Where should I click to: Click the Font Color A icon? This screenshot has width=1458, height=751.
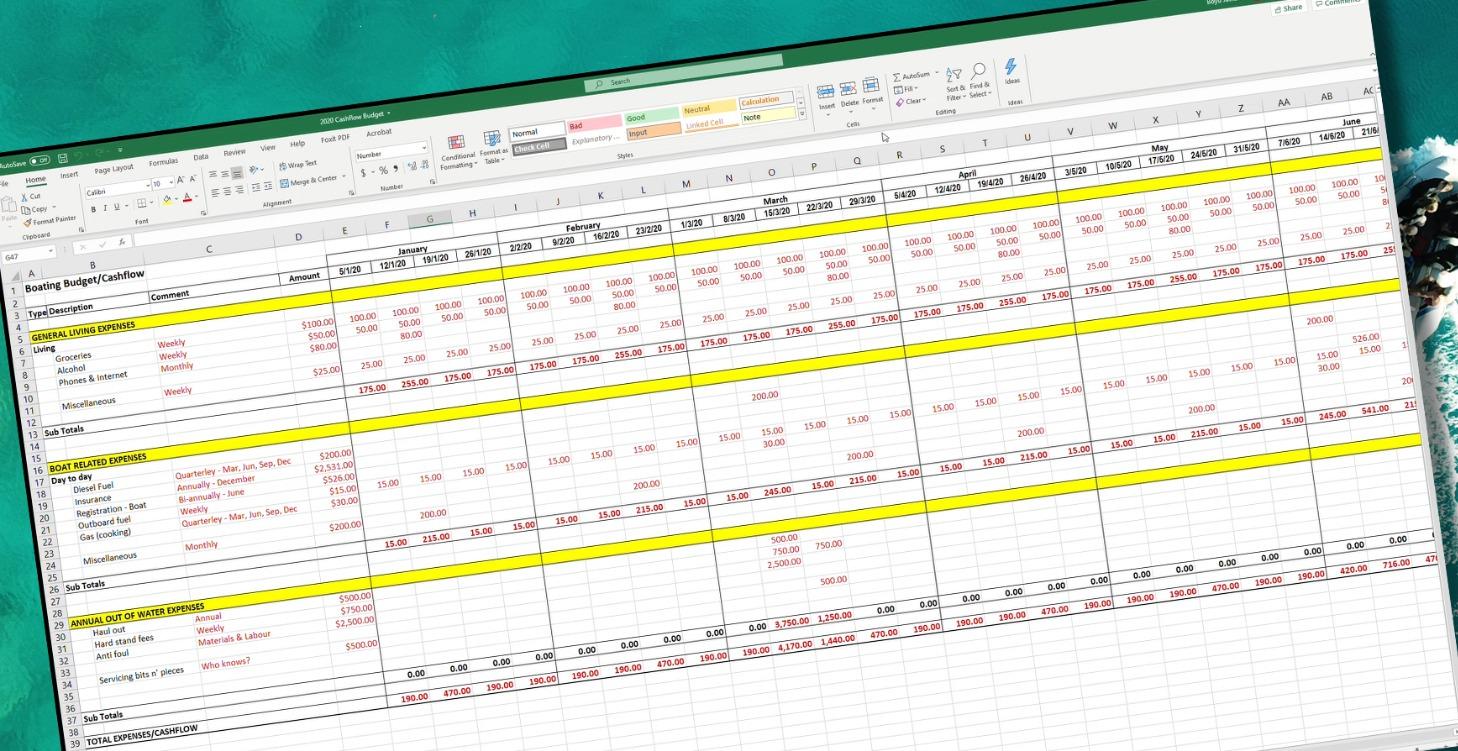tap(187, 197)
